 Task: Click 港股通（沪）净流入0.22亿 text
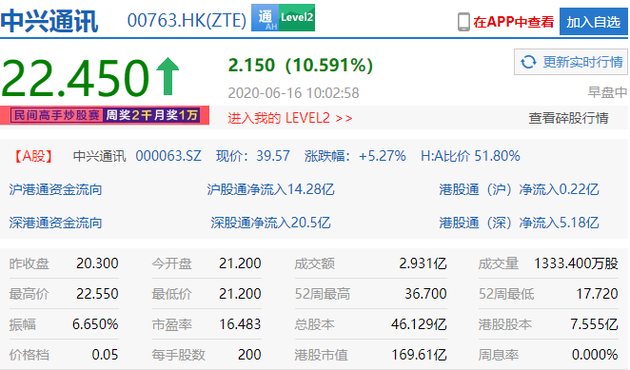519,189
